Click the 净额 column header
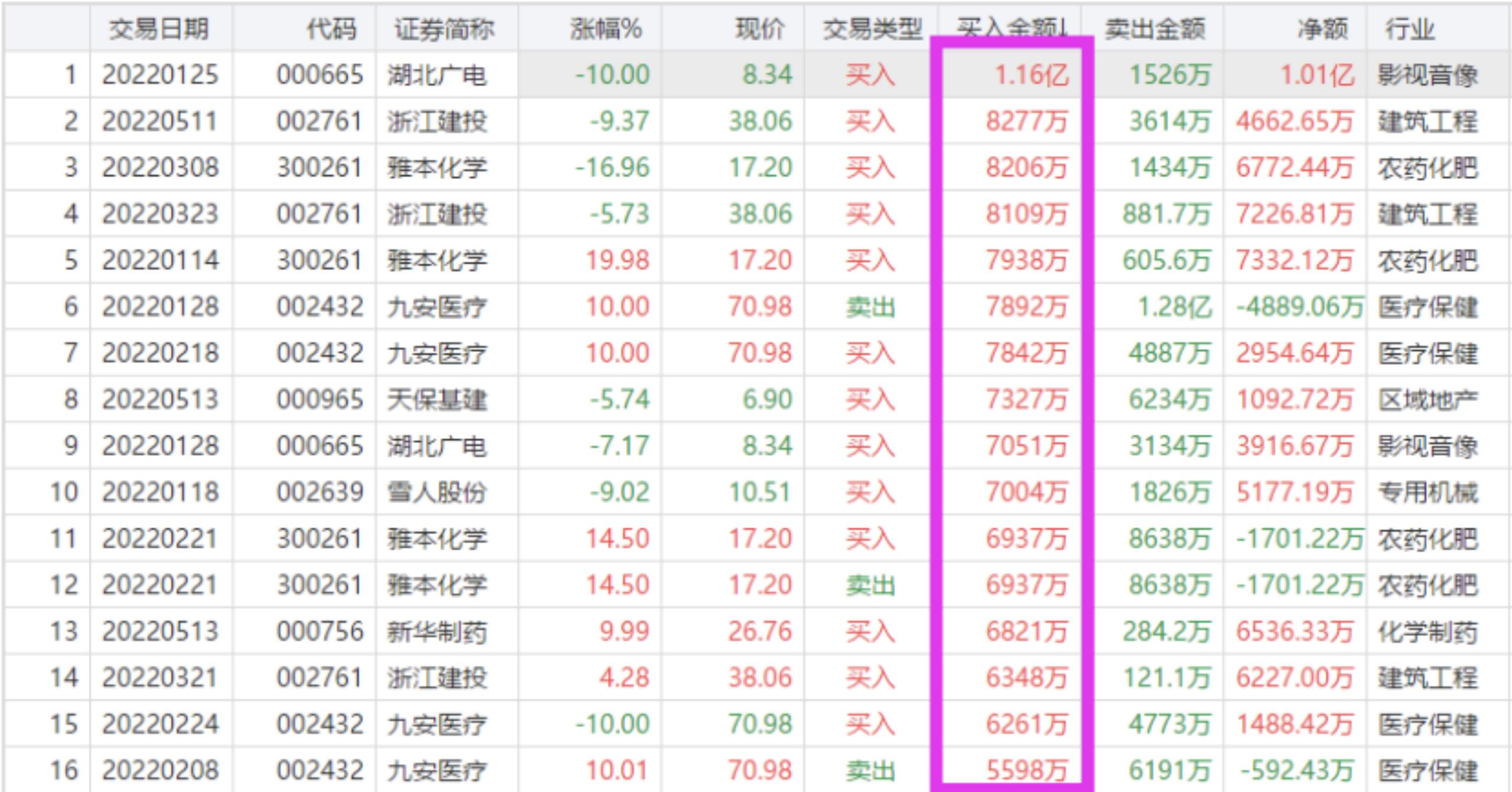This screenshot has width=1512, height=792. pyautogui.click(x=1323, y=29)
